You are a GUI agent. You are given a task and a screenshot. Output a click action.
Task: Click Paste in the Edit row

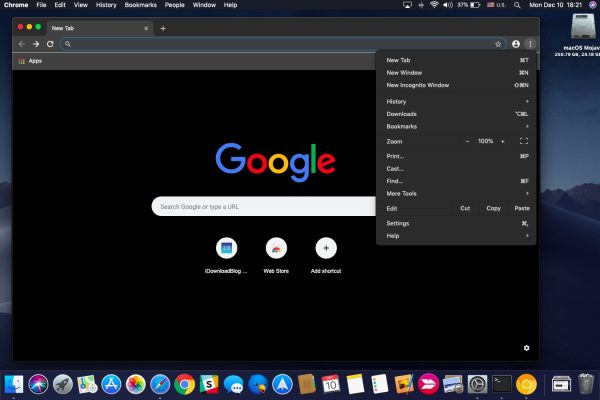click(x=522, y=208)
